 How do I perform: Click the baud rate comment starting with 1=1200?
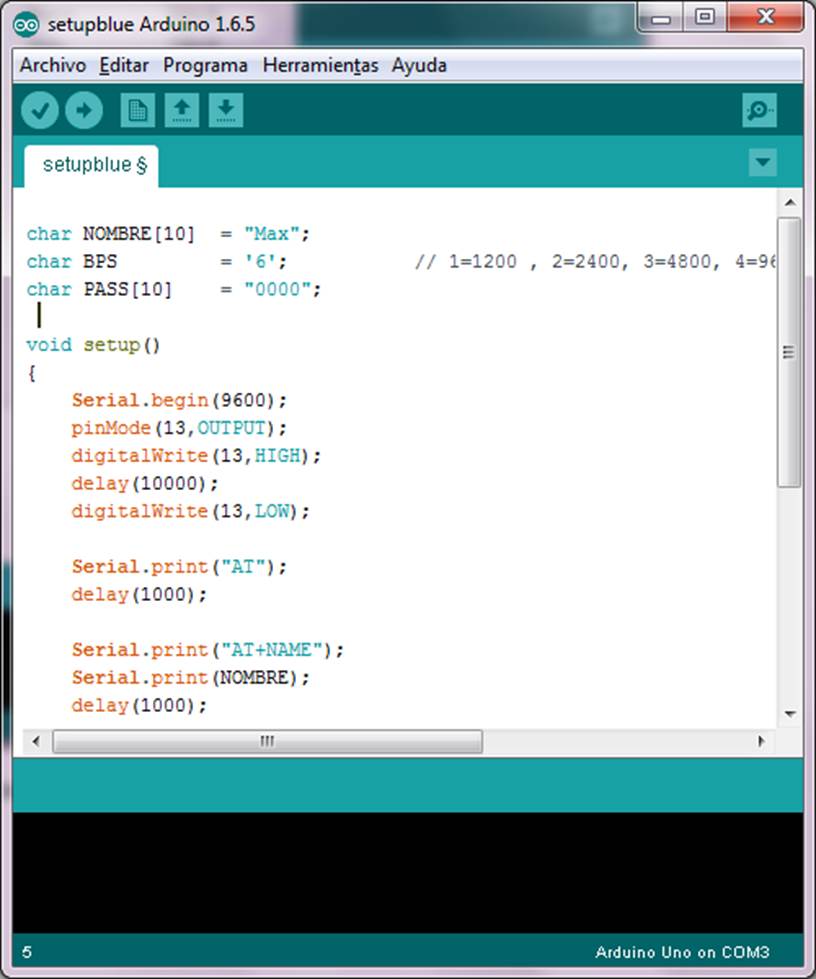595,262
